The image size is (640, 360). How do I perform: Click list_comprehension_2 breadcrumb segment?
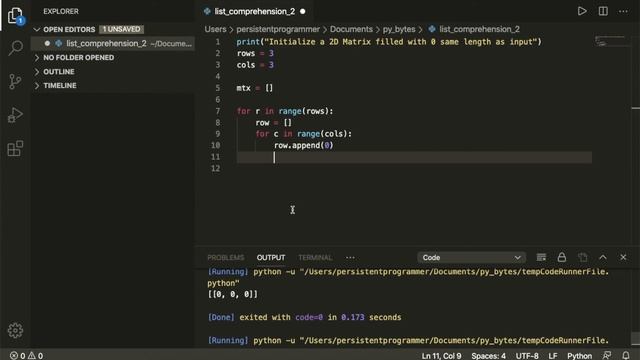click(479, 29)
